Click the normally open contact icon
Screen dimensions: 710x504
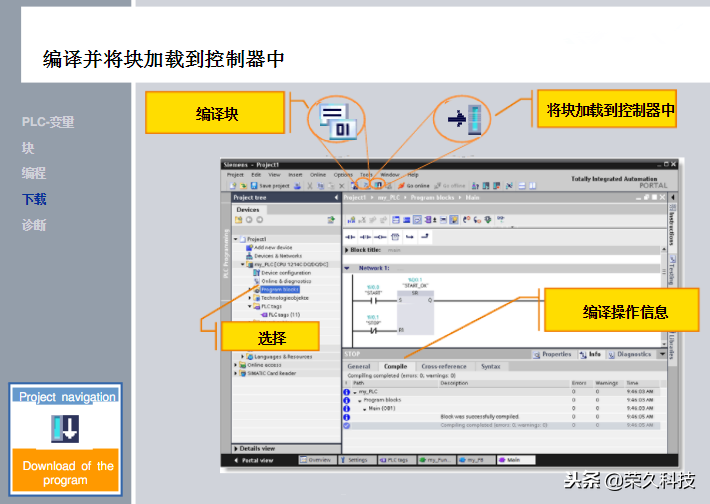pyautogui.click(x=350, y=237)
